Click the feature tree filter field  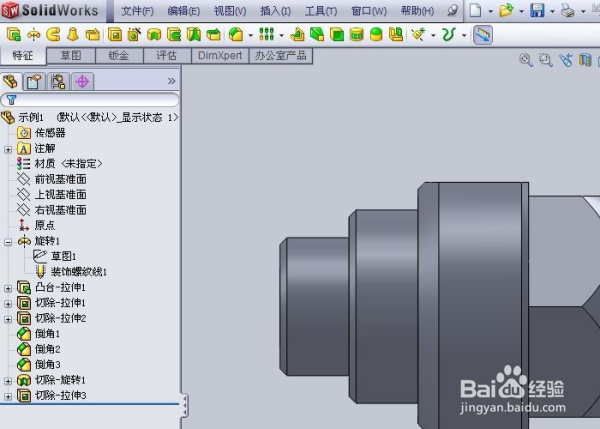90,100
